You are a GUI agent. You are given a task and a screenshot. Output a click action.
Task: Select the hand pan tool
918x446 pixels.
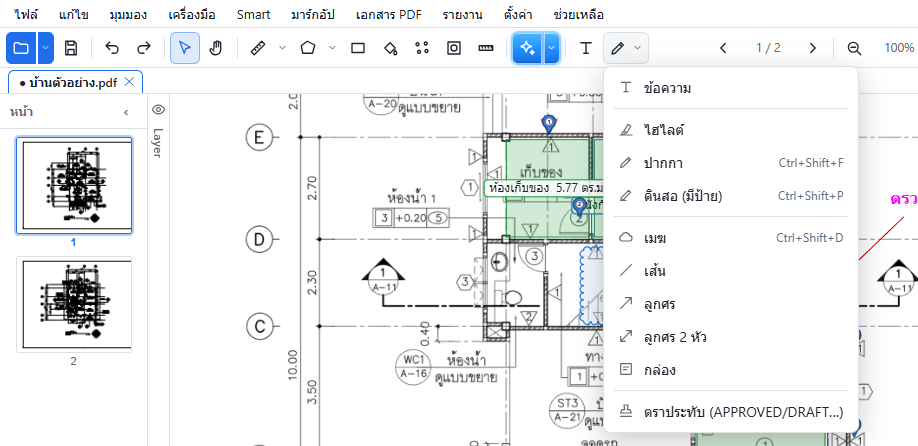click(216, 48)
